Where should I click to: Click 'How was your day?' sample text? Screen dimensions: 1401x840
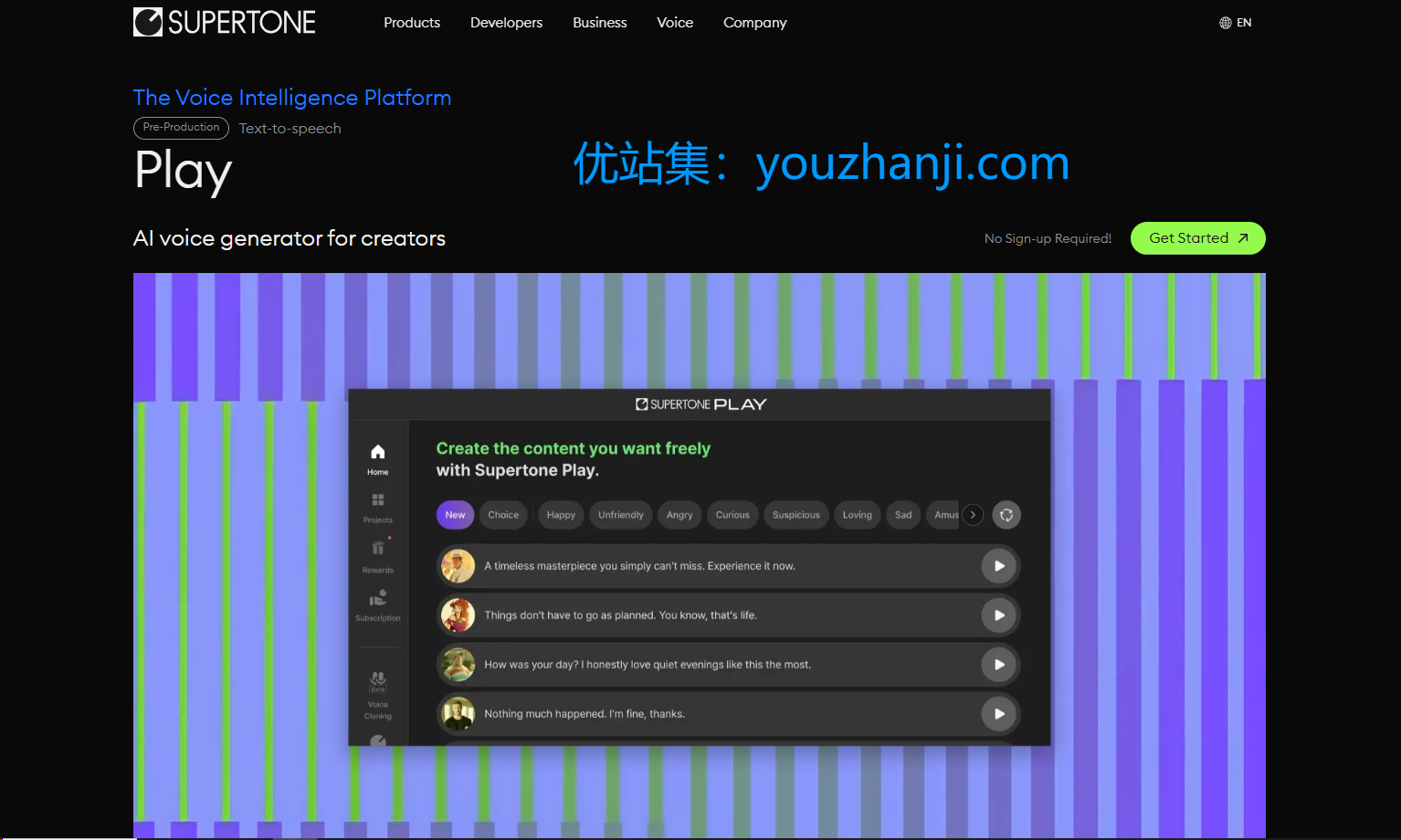tap(648, 665)
